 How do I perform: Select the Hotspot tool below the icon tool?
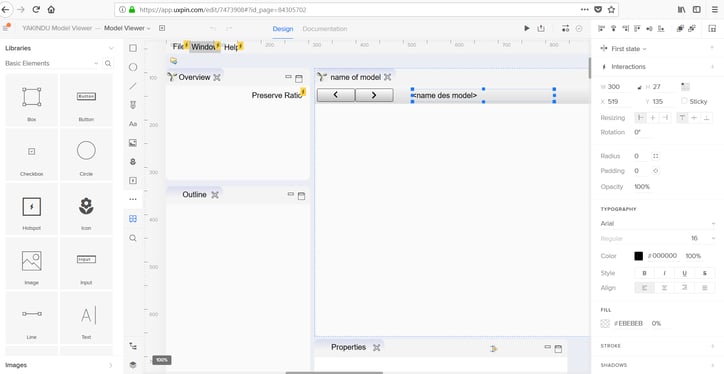click(133, 181)
